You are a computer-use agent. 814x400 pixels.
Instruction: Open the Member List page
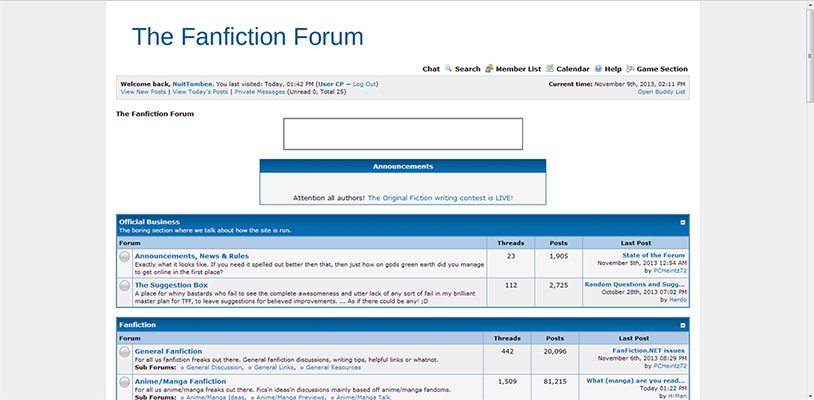(518, 69)
